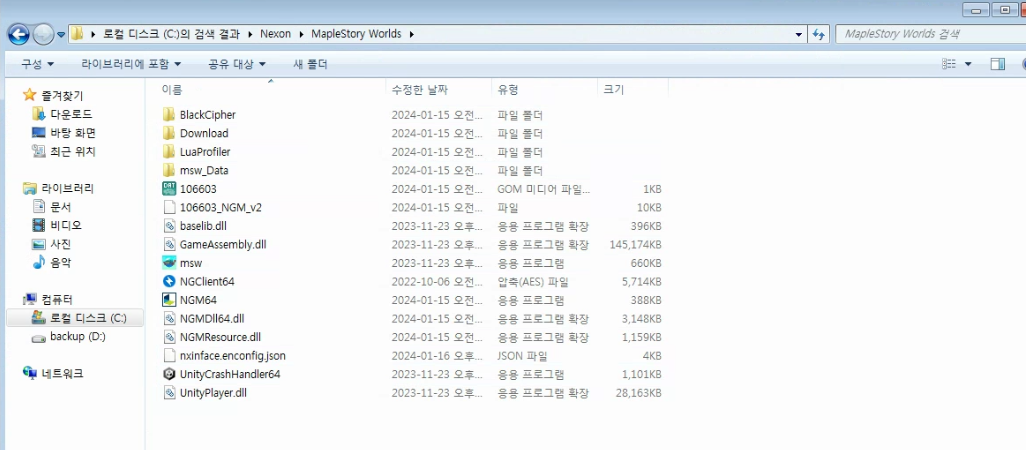Open the 공유 대상 dropdown
The width and height of the screenshot is (1031, 450).
pos(237,64)
